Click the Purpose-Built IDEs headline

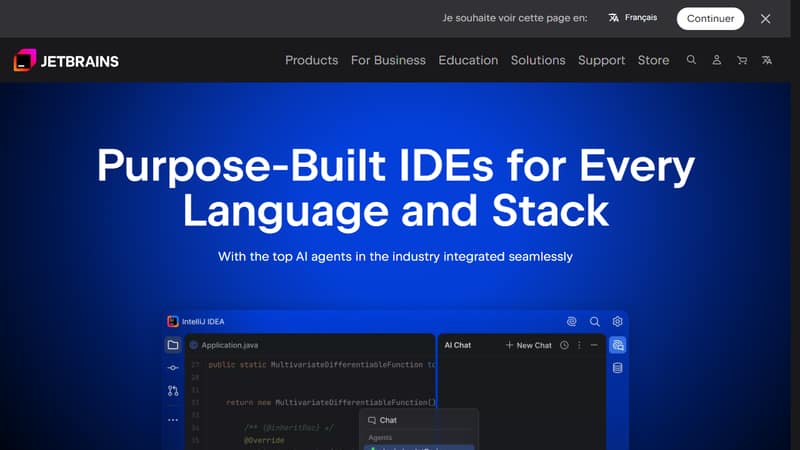pyautogui.click(x=396, y=187)
